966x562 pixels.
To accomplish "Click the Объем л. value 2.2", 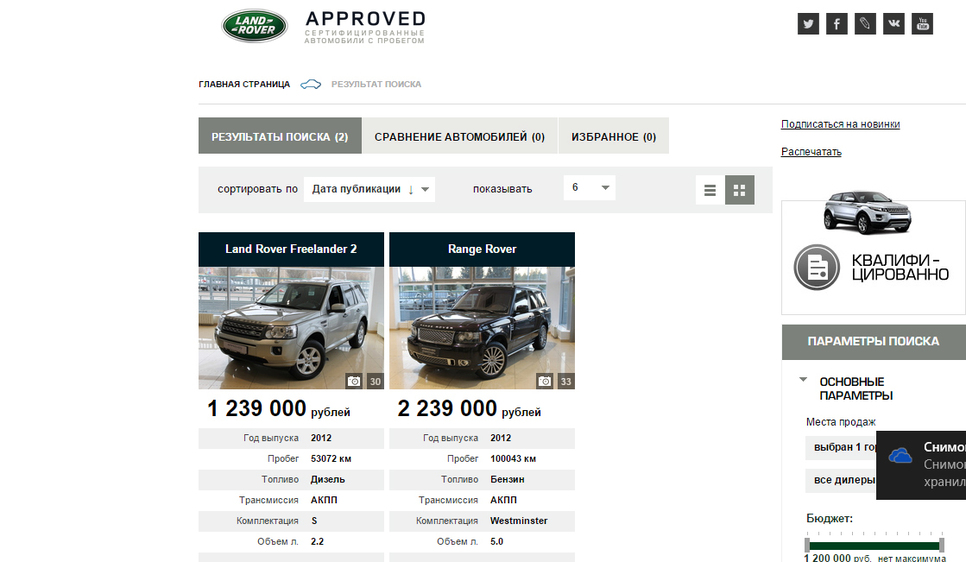I will [317, 542].
